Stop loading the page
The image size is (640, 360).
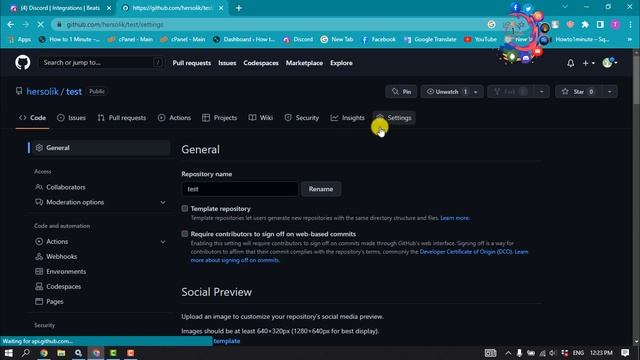click(40, 24)
